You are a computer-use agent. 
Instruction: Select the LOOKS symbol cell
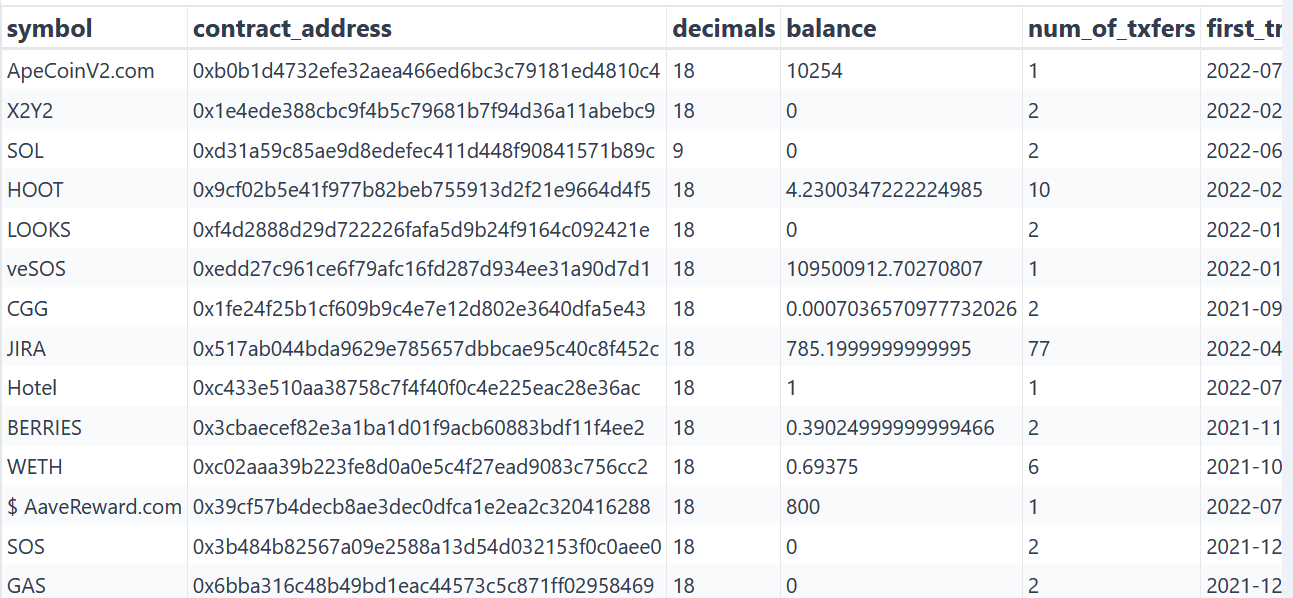[39, 230]
